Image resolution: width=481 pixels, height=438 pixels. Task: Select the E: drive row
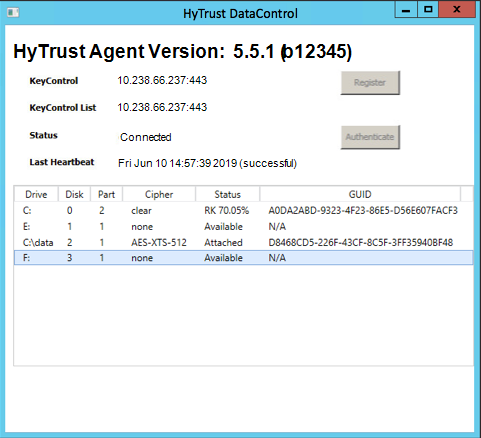tap(243, 227)
